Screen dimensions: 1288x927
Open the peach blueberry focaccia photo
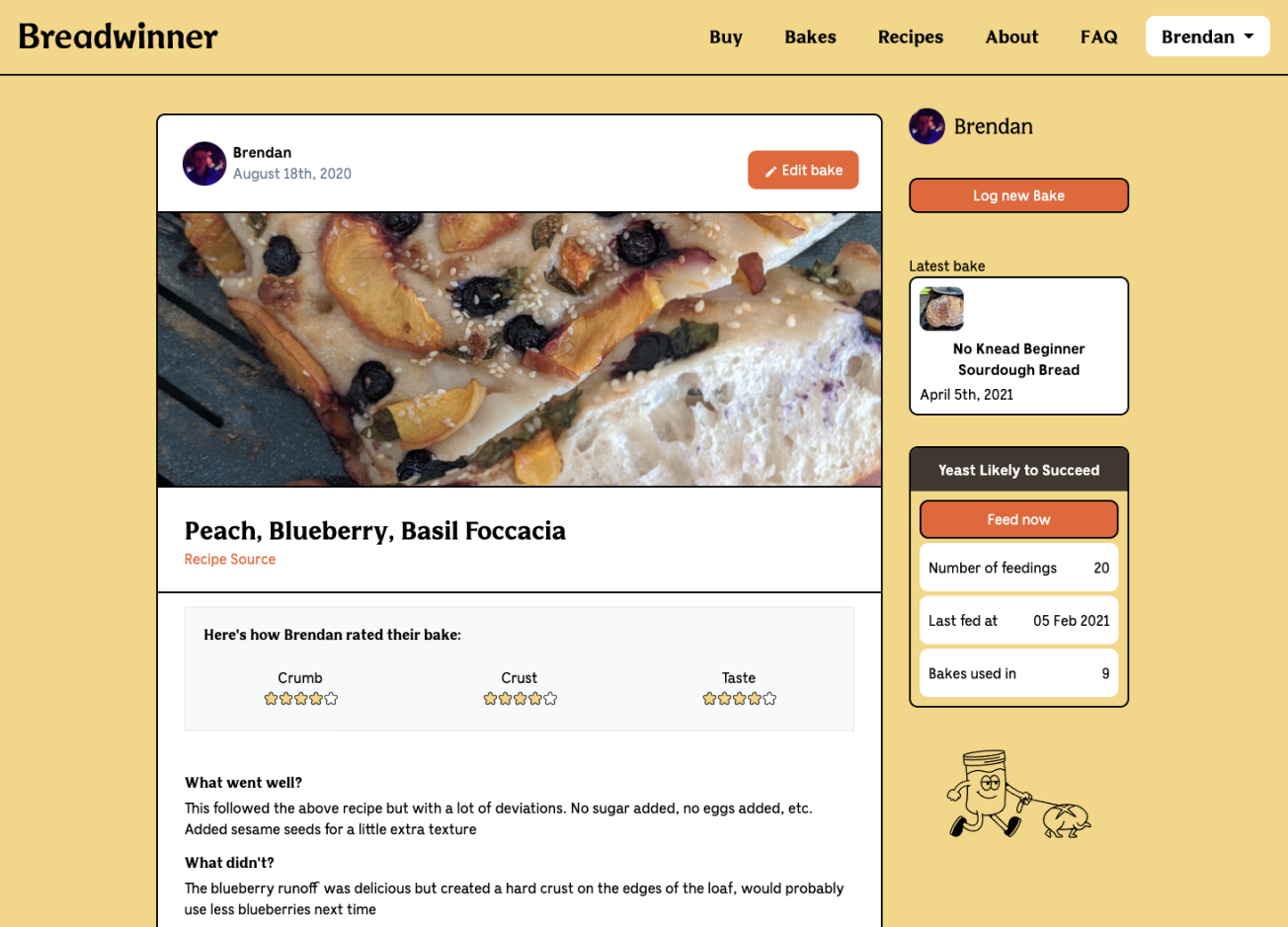point(520,349)
